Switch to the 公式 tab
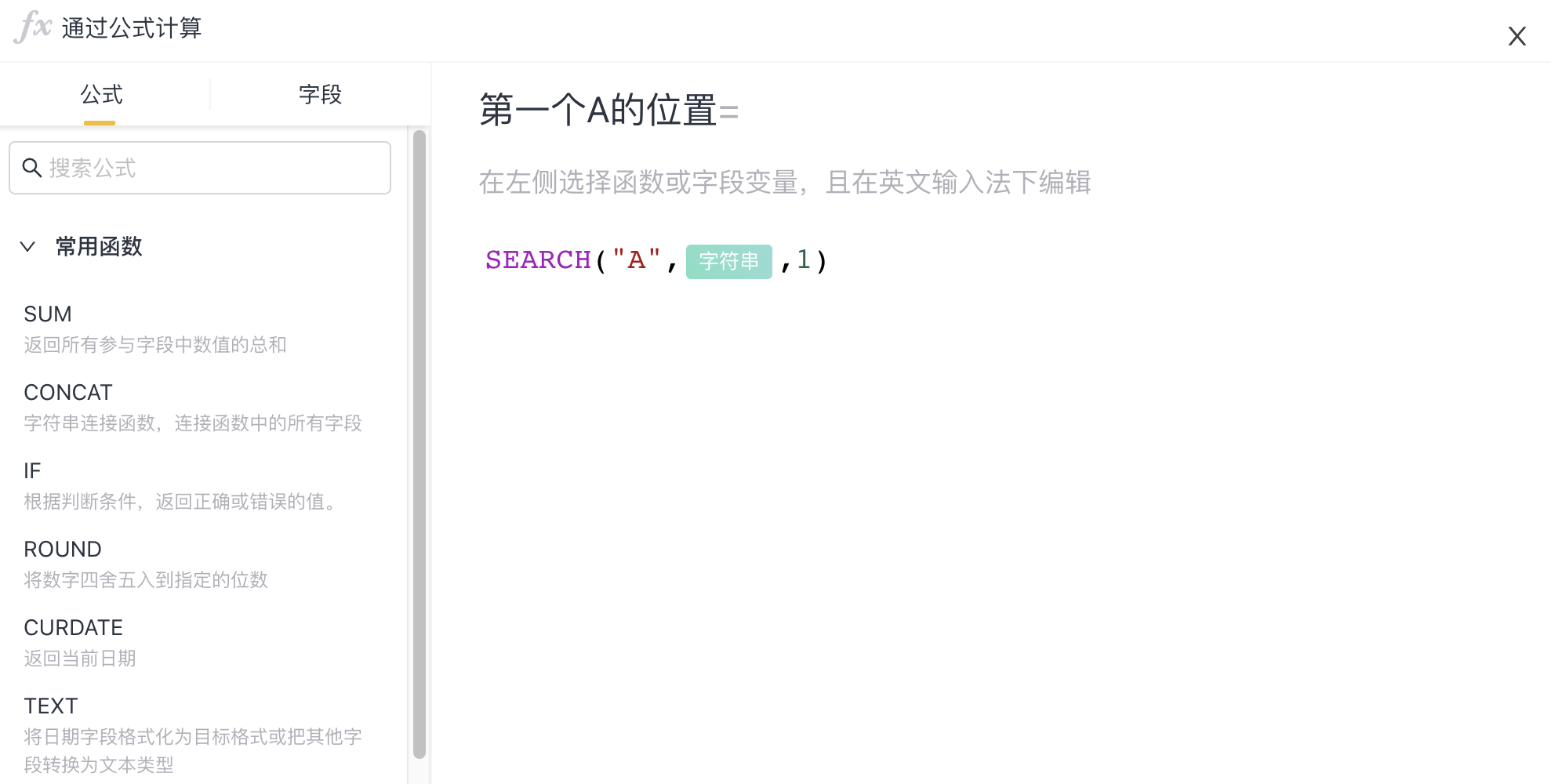This screenshot has height=784, width=1551. [x=102, y=95]
